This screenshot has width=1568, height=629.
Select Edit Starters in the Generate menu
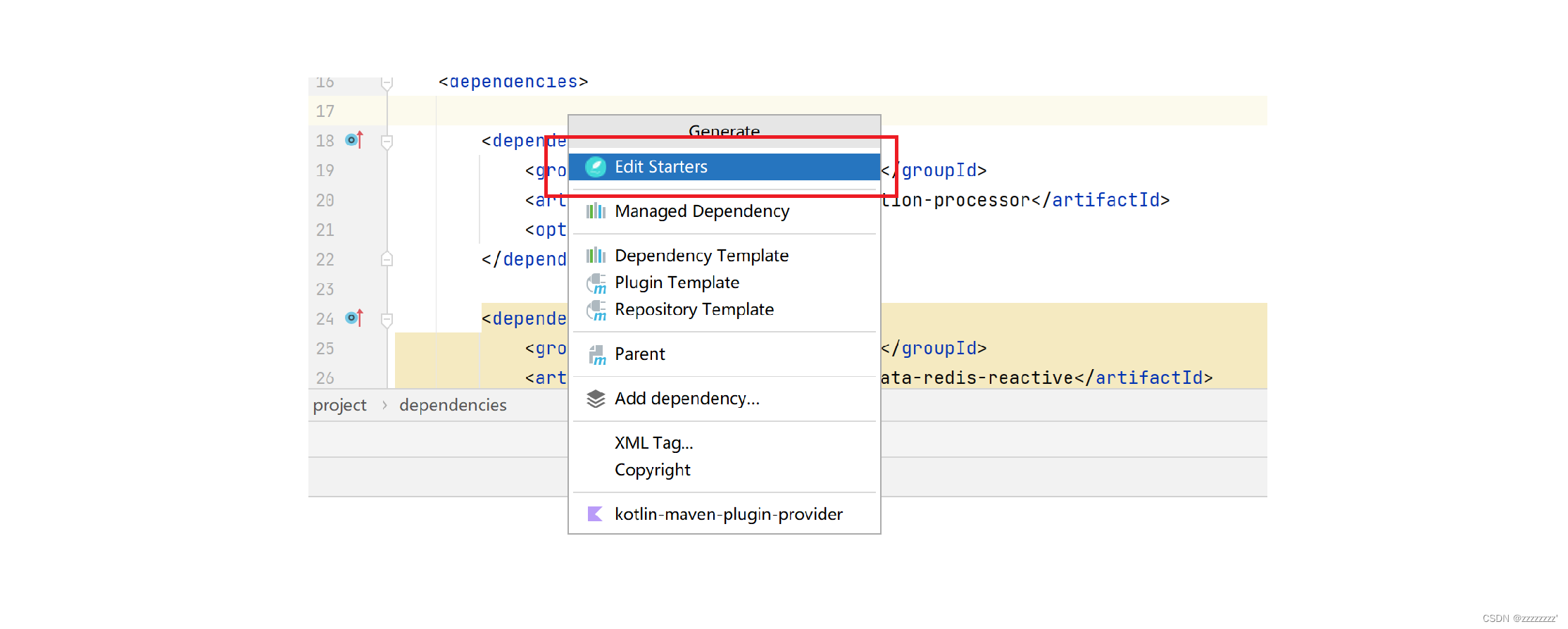coord(724,167)
